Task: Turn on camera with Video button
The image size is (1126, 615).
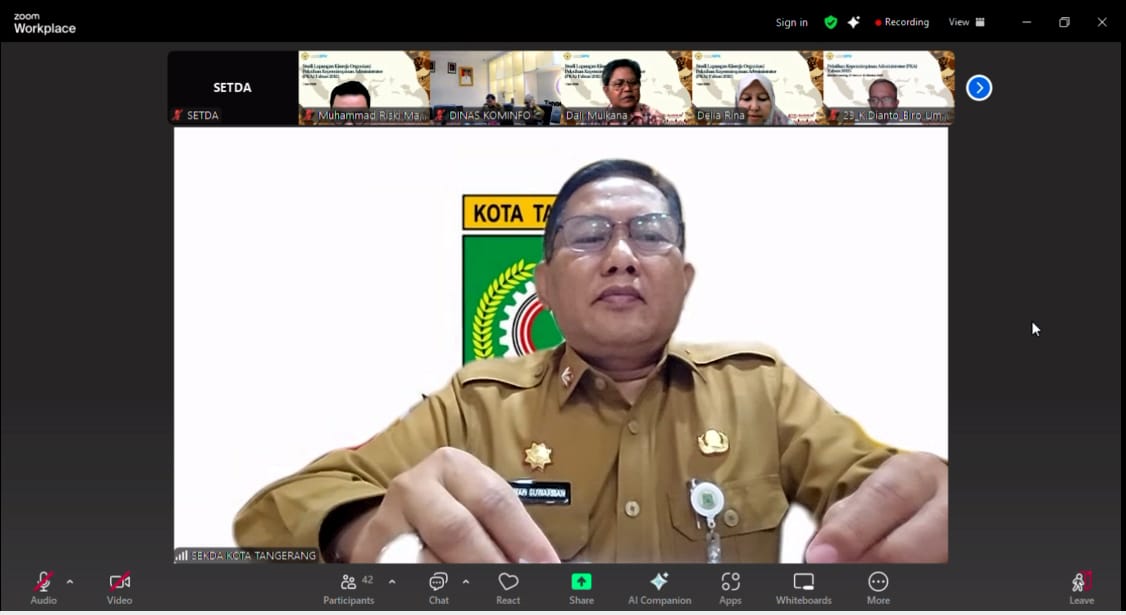Action: [119, 588]
